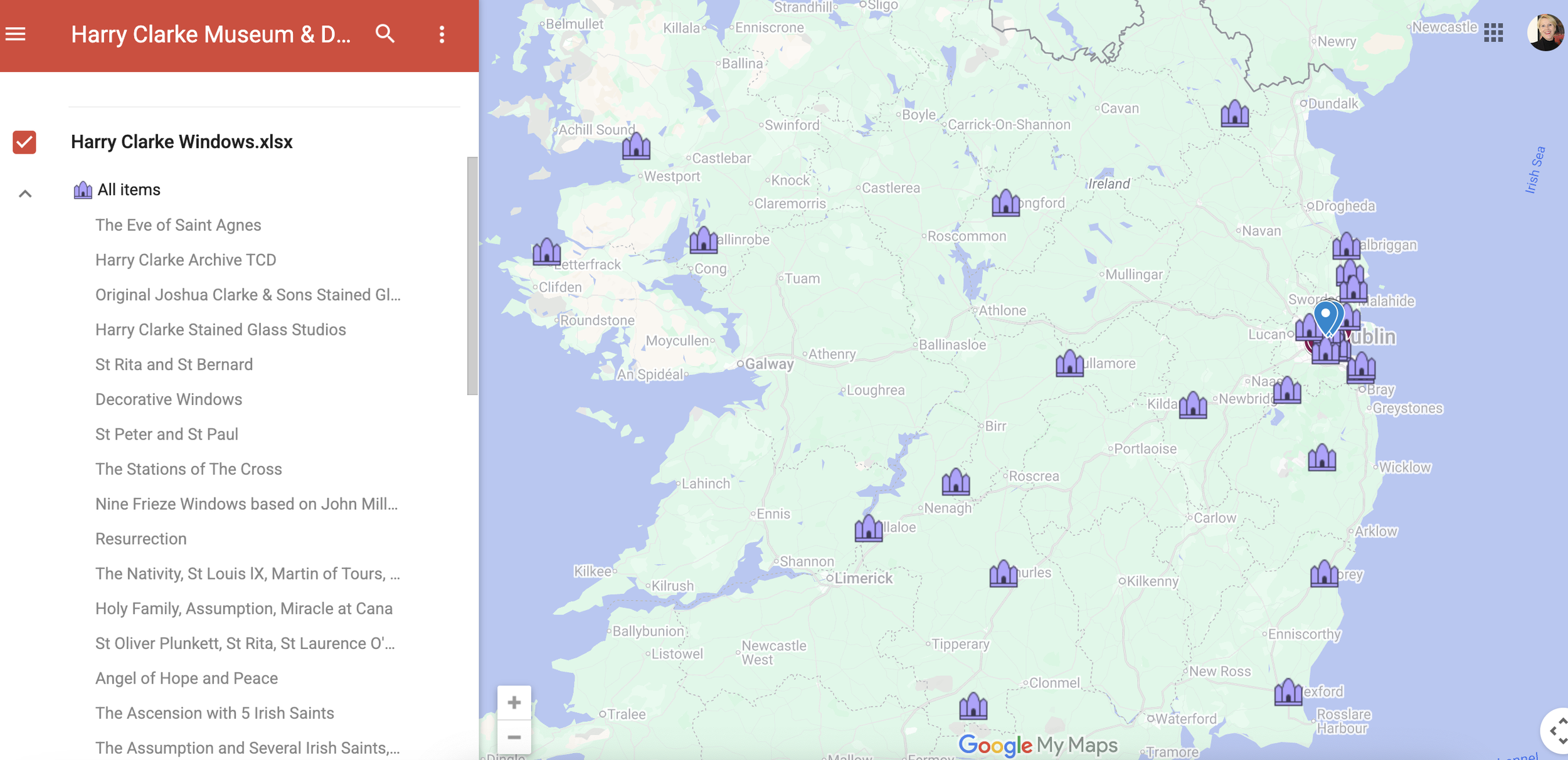Uncheck the Harry Clarke Windows.xlsx layer

[24, 142]
